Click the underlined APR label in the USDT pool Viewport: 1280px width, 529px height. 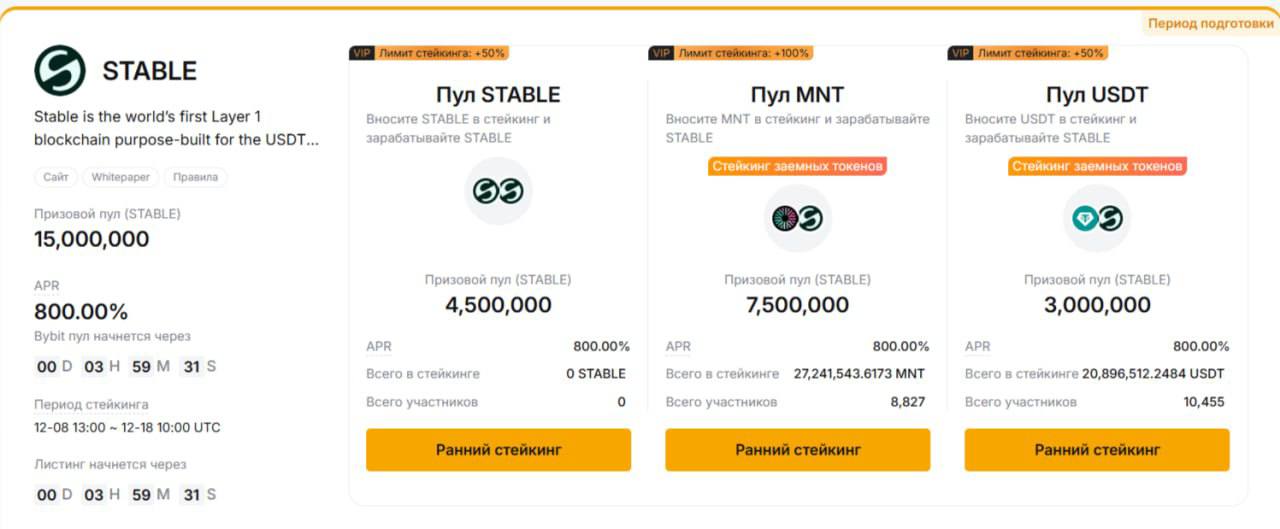click(x=977, y=347)
